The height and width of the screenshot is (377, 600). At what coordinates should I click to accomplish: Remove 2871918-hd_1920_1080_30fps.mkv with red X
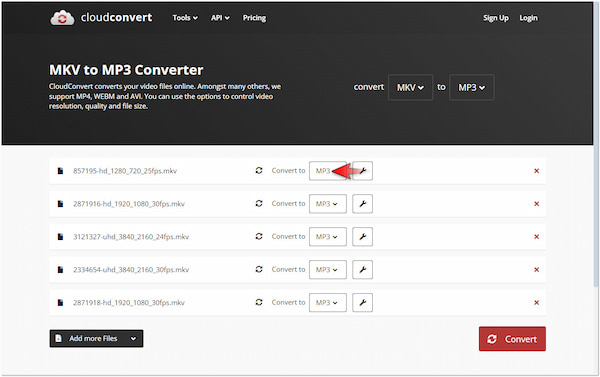click(x=536, y=302)
